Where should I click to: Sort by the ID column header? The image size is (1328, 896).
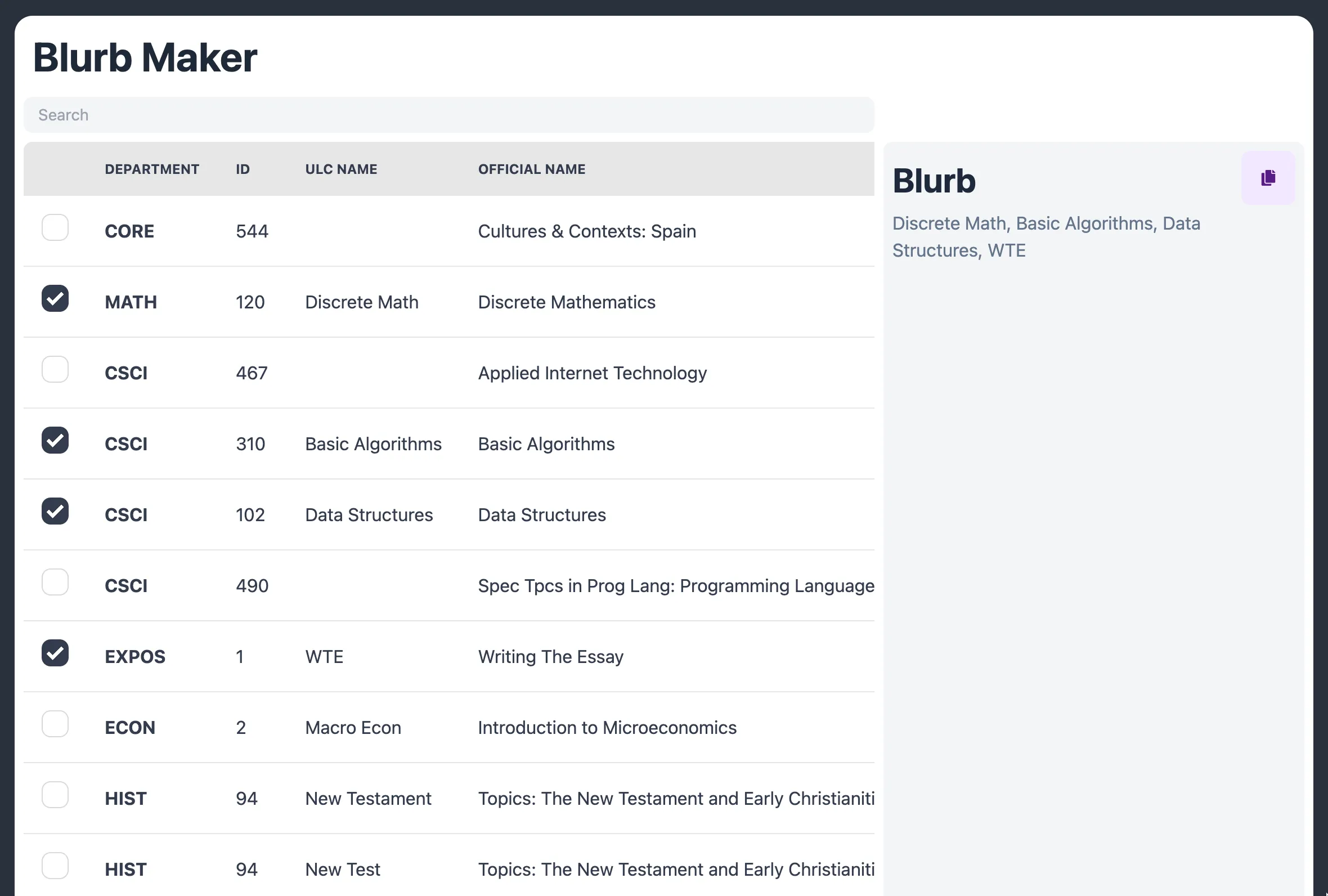242,169
